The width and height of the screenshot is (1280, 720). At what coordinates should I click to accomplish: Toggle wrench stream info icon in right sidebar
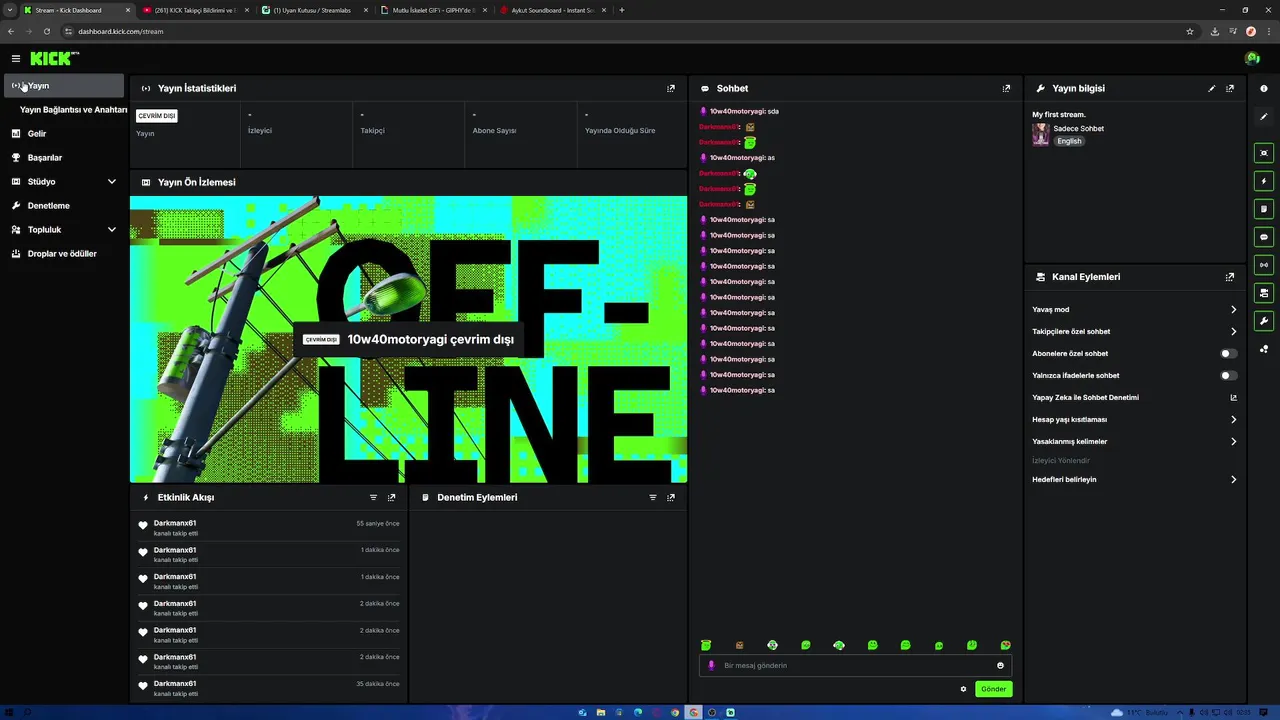1264,321
